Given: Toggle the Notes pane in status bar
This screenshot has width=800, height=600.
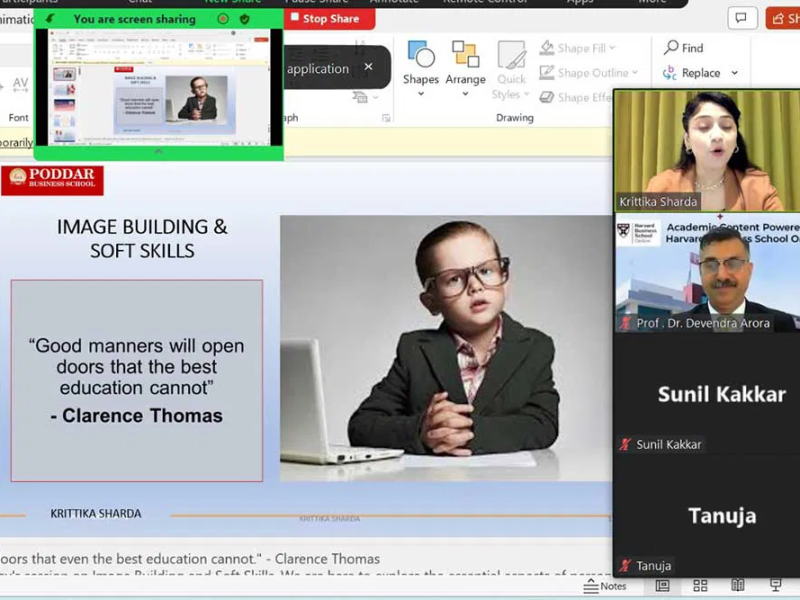Looking at the screenshot, I should click(605, 586).
